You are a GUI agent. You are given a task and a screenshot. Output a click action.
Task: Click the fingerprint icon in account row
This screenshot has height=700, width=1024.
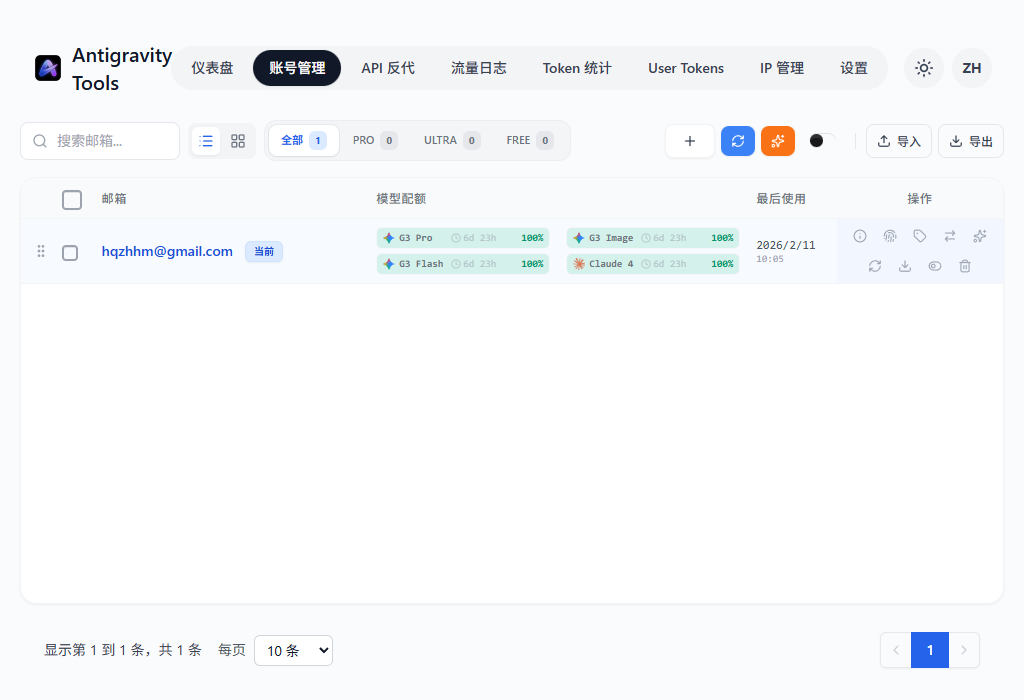click(889, 236)
